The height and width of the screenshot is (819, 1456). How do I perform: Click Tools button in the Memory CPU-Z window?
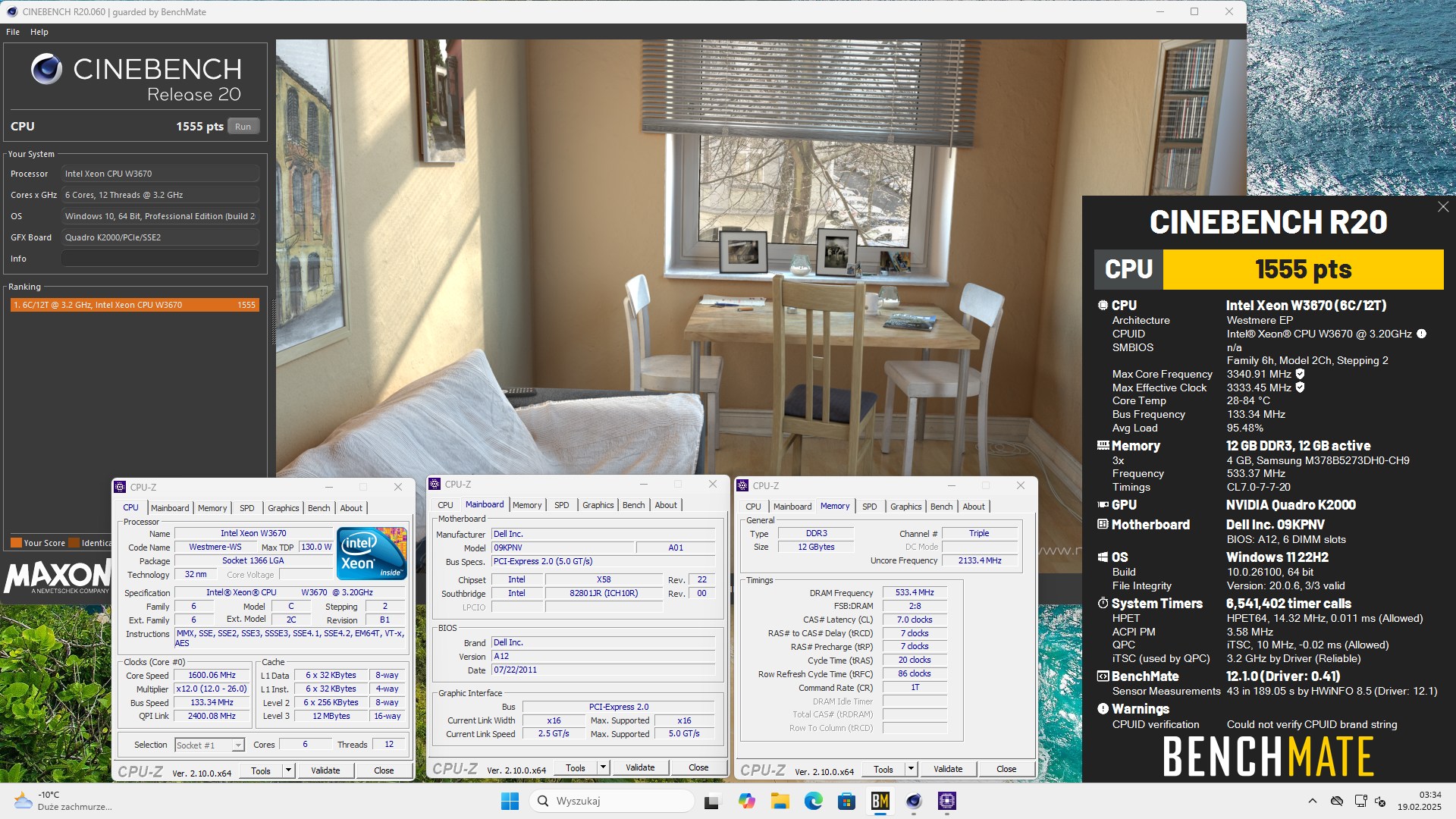(x=883, y=769)
